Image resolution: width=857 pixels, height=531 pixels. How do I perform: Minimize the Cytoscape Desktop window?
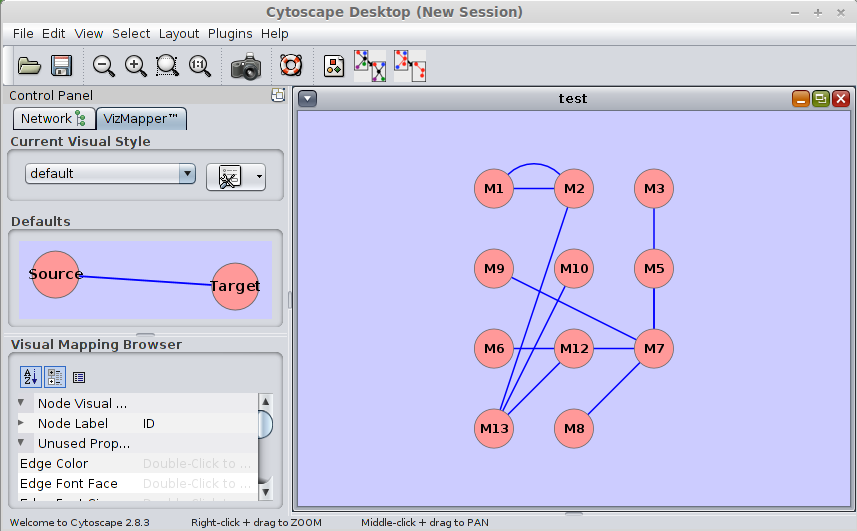point(795,13)
